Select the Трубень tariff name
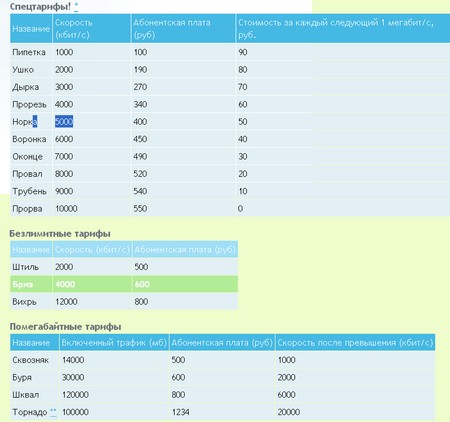This screenshot has width=450, height=422. (x=29, y=191)
